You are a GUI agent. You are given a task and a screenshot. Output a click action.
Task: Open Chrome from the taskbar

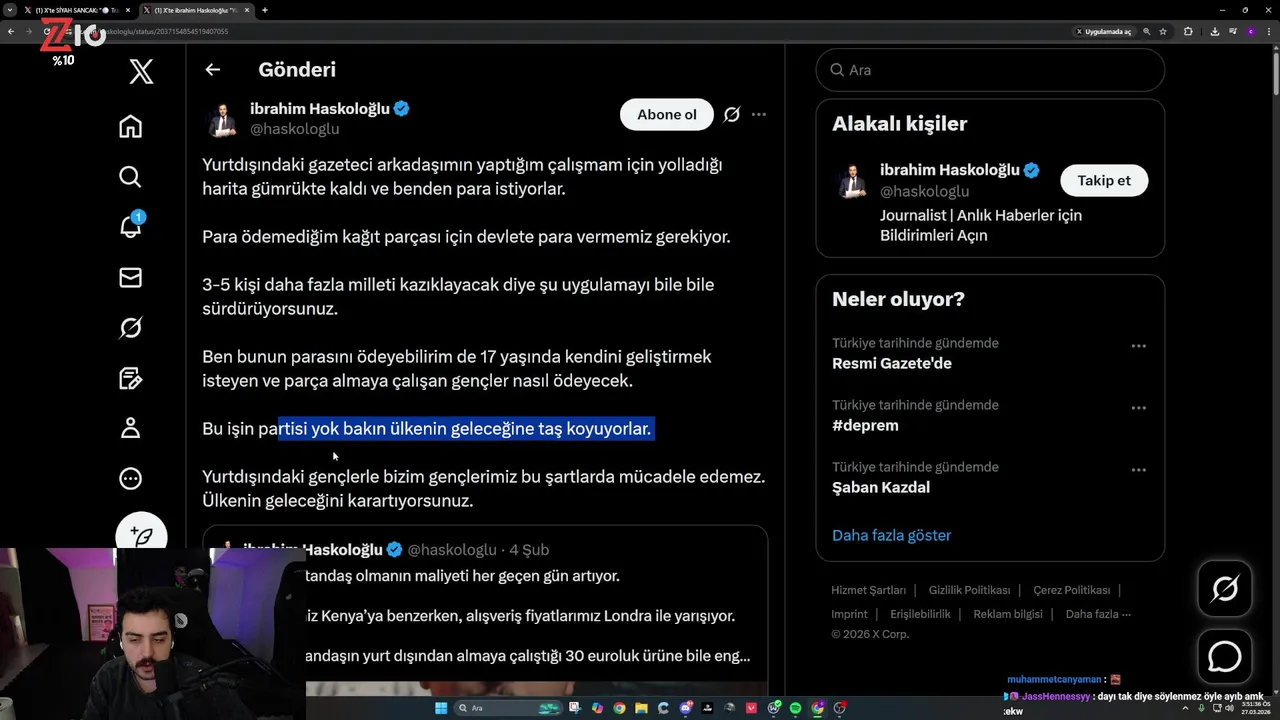619,708
